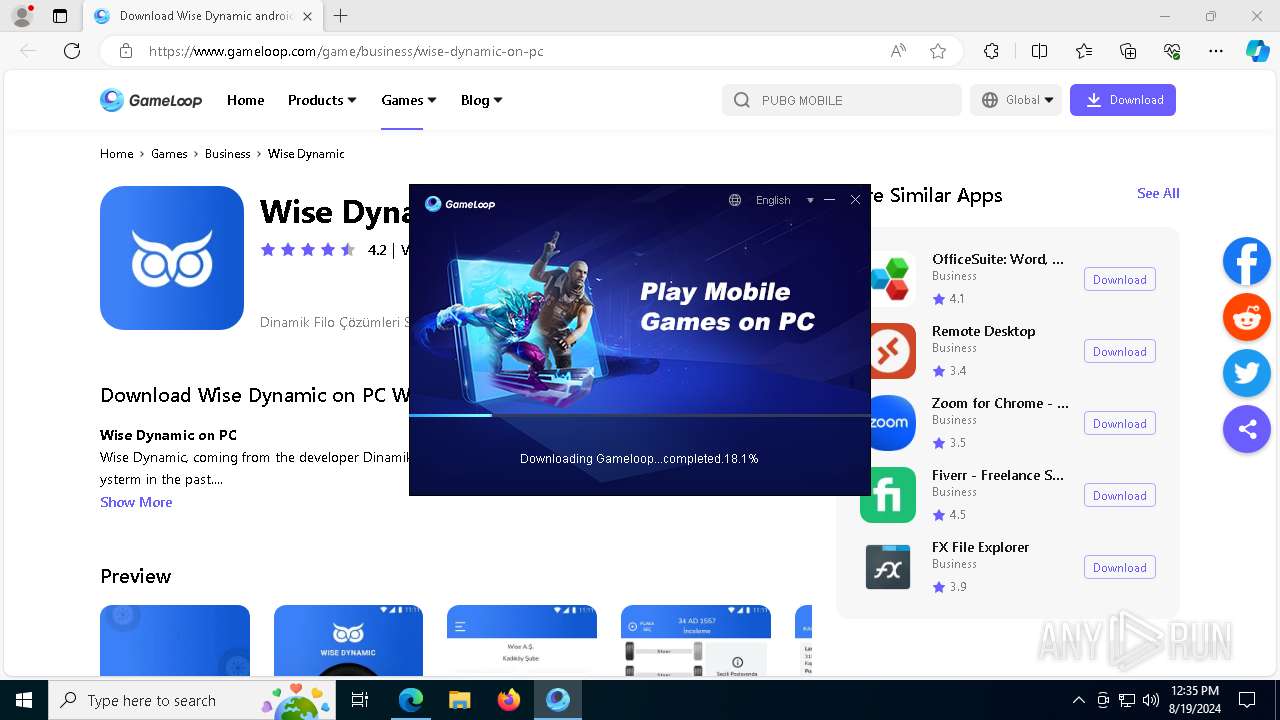Refresh the browser page

tap(72, 51)
